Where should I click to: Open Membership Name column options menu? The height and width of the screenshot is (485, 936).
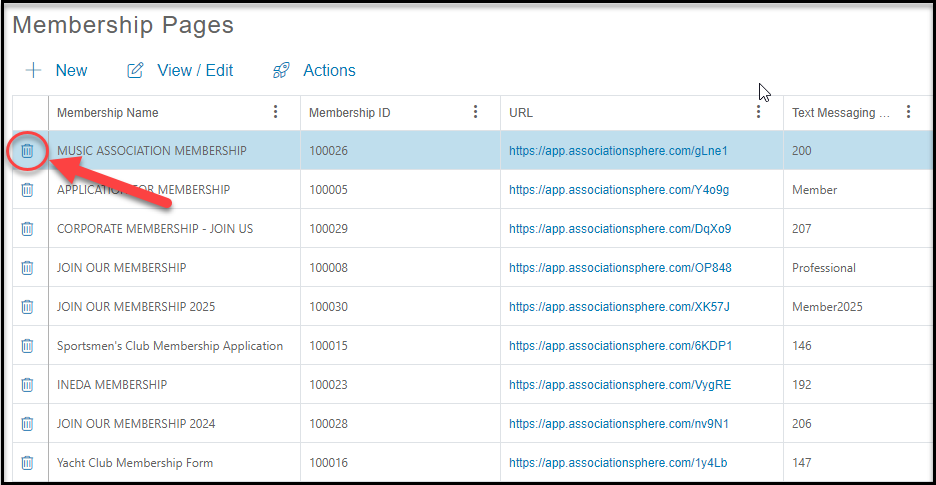click(275, 112)
